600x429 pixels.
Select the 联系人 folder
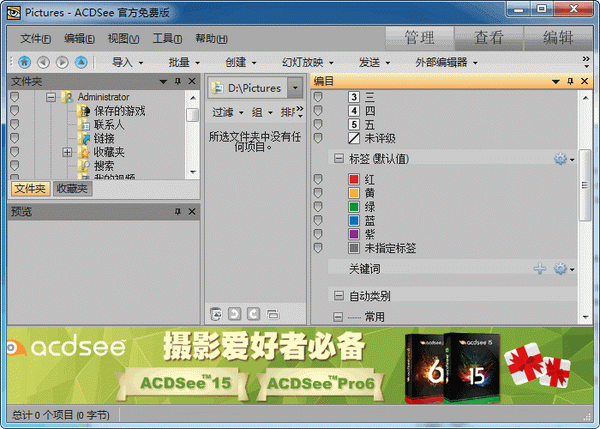coord(101,124)
